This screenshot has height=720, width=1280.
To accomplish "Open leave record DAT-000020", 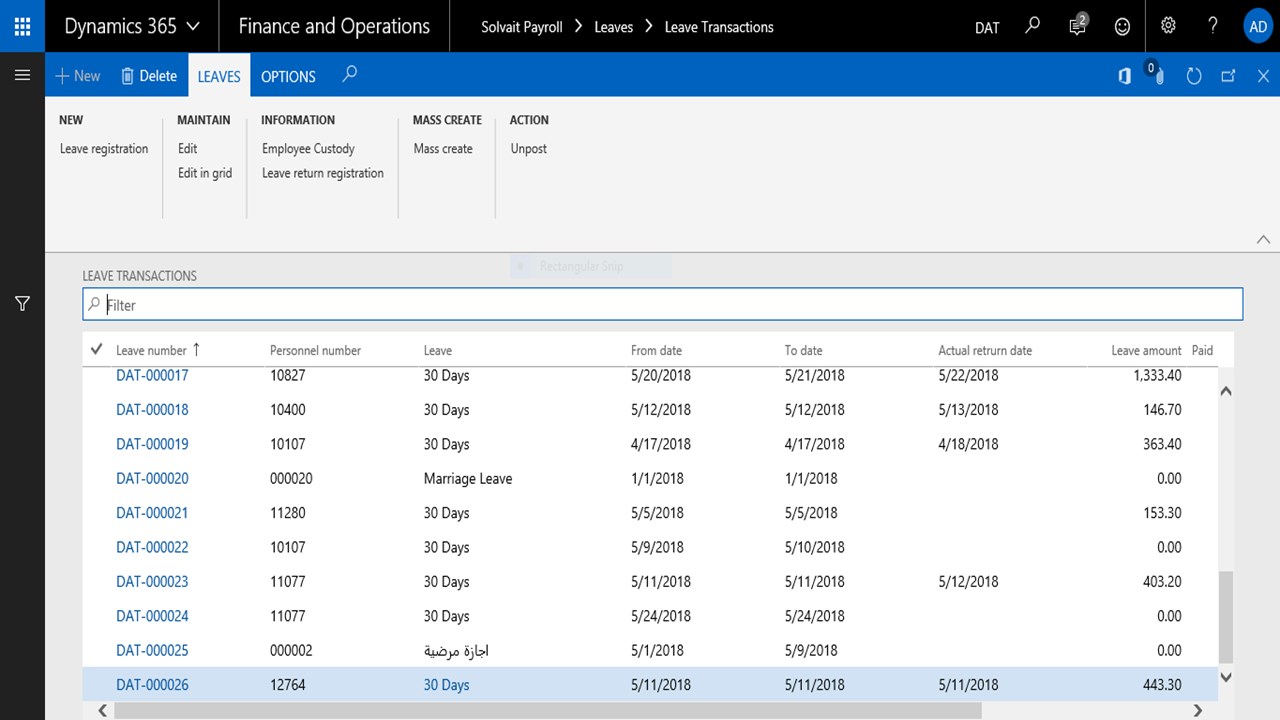I will (152, 479).
